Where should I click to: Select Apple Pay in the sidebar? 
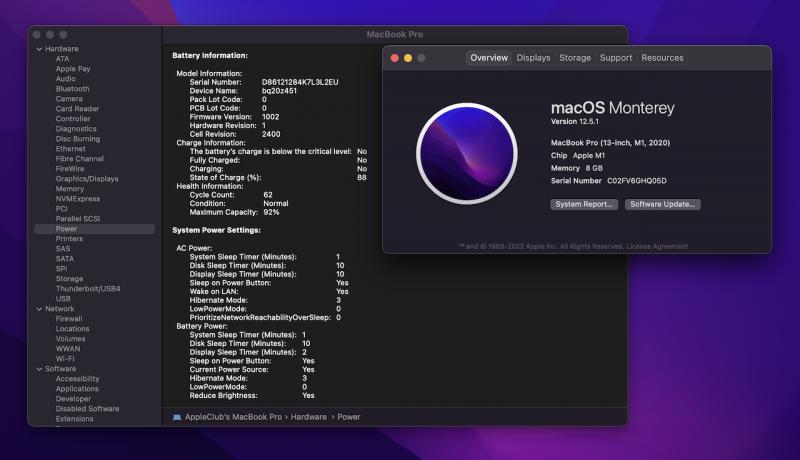point(73,69)
